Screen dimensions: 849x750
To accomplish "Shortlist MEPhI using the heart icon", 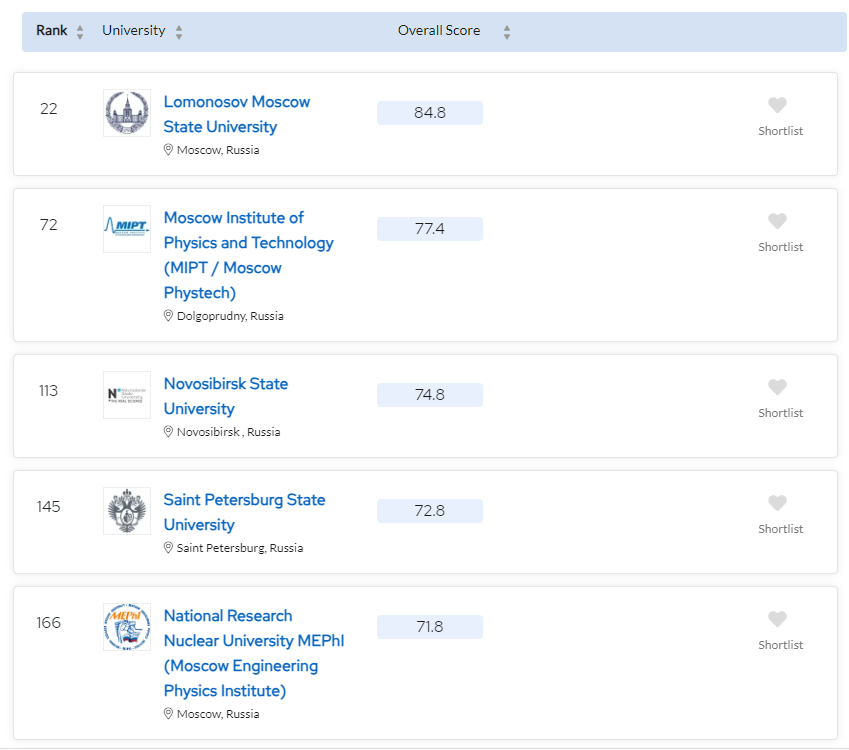I will [778, 619].
